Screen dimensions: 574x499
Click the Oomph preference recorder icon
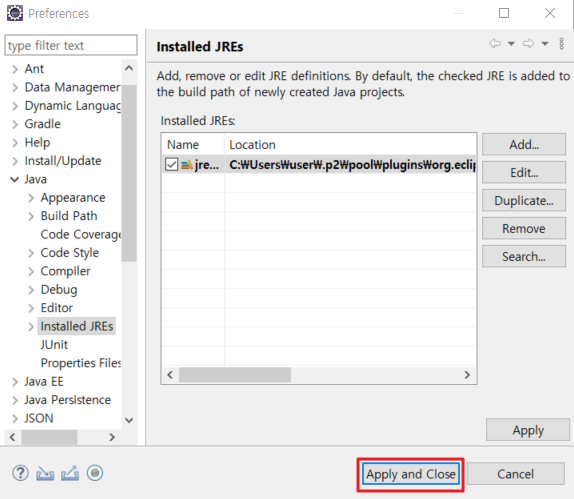[x=95, y=473]
